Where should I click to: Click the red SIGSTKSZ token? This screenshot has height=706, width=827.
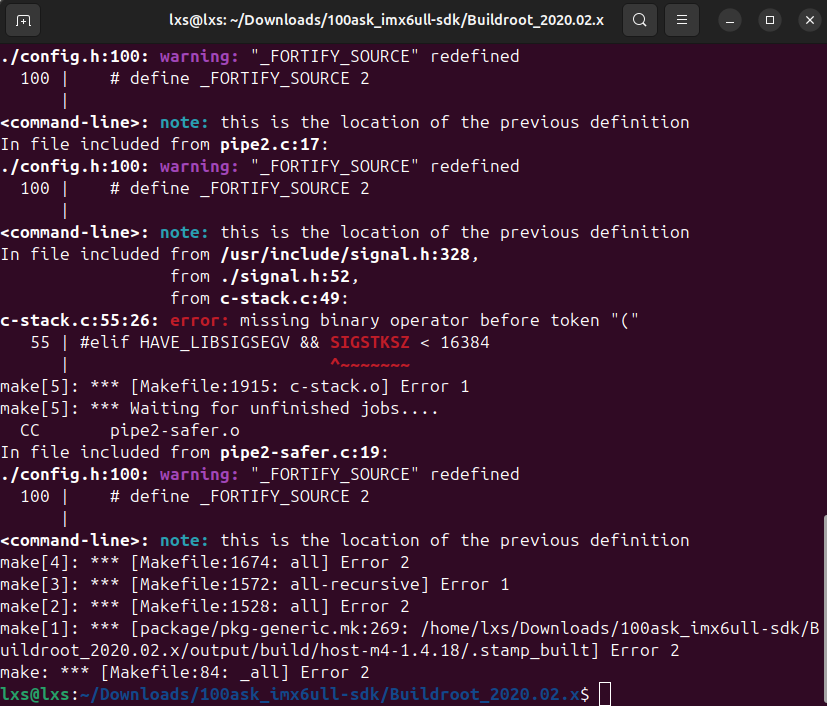pyautogui.click(x=370, y=342)
